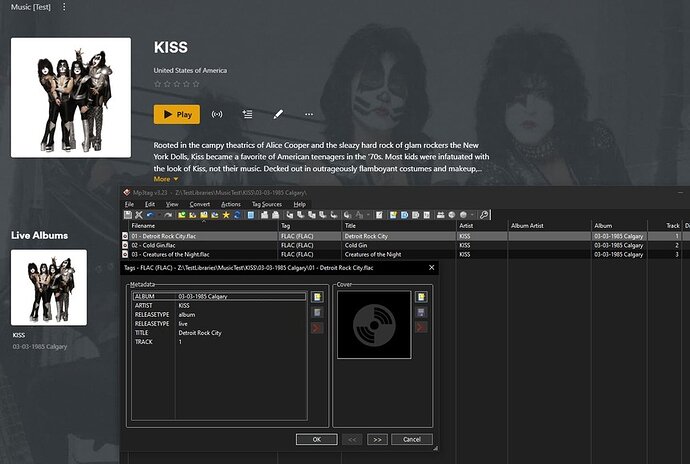Viewport: 690px width, 464px height.
Task: Open the Actions menu in Mp3tag
Action: tap(231, 204)
